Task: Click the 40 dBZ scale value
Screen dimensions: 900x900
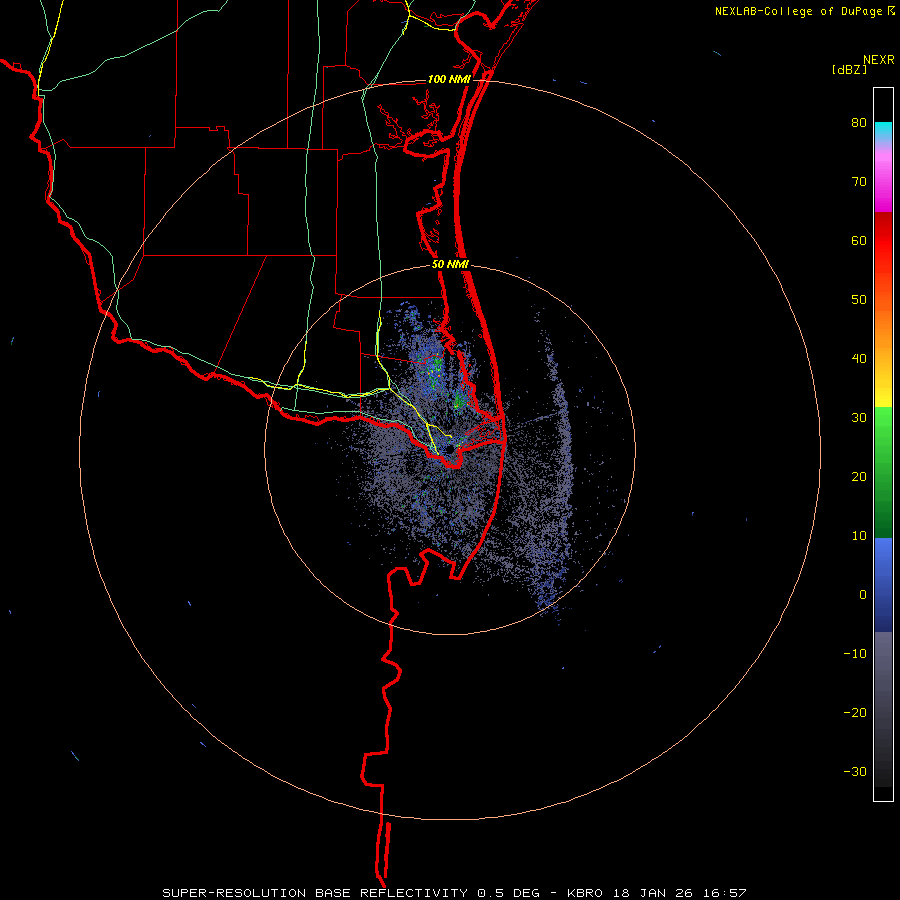Action: pyautogui.click(x=859, y=359)
